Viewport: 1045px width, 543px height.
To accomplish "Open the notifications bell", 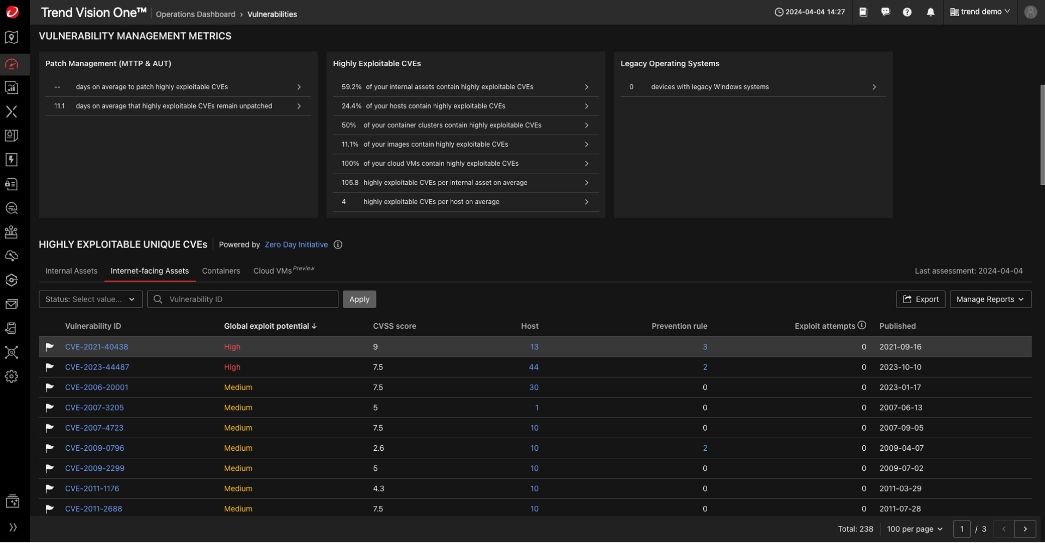I will coord(931,12).
